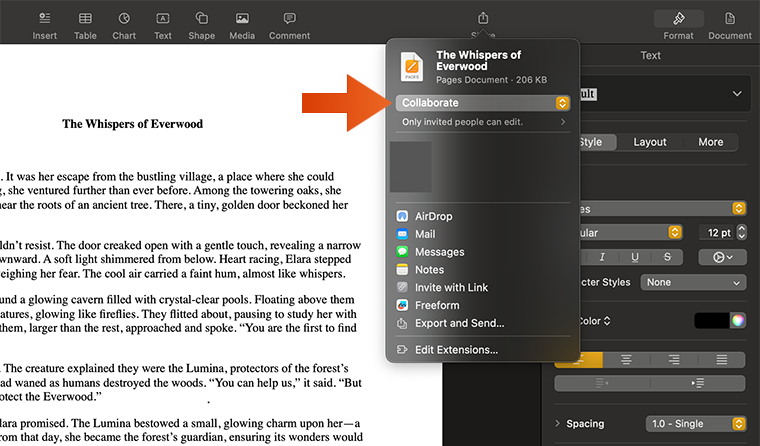The image size is (760, 446).
Task: Open the Shape picker
Action: [202, 25]
